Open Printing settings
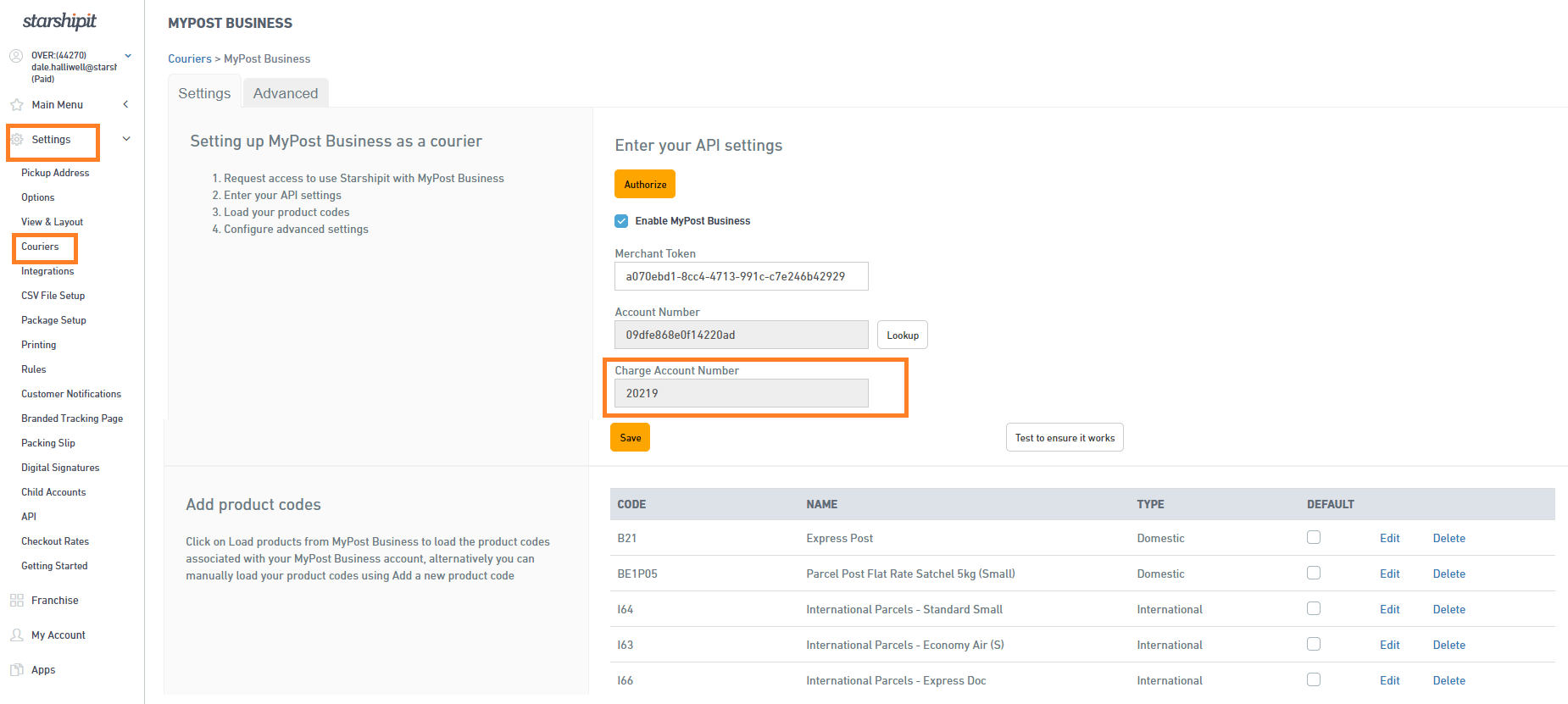 point(39,345)
